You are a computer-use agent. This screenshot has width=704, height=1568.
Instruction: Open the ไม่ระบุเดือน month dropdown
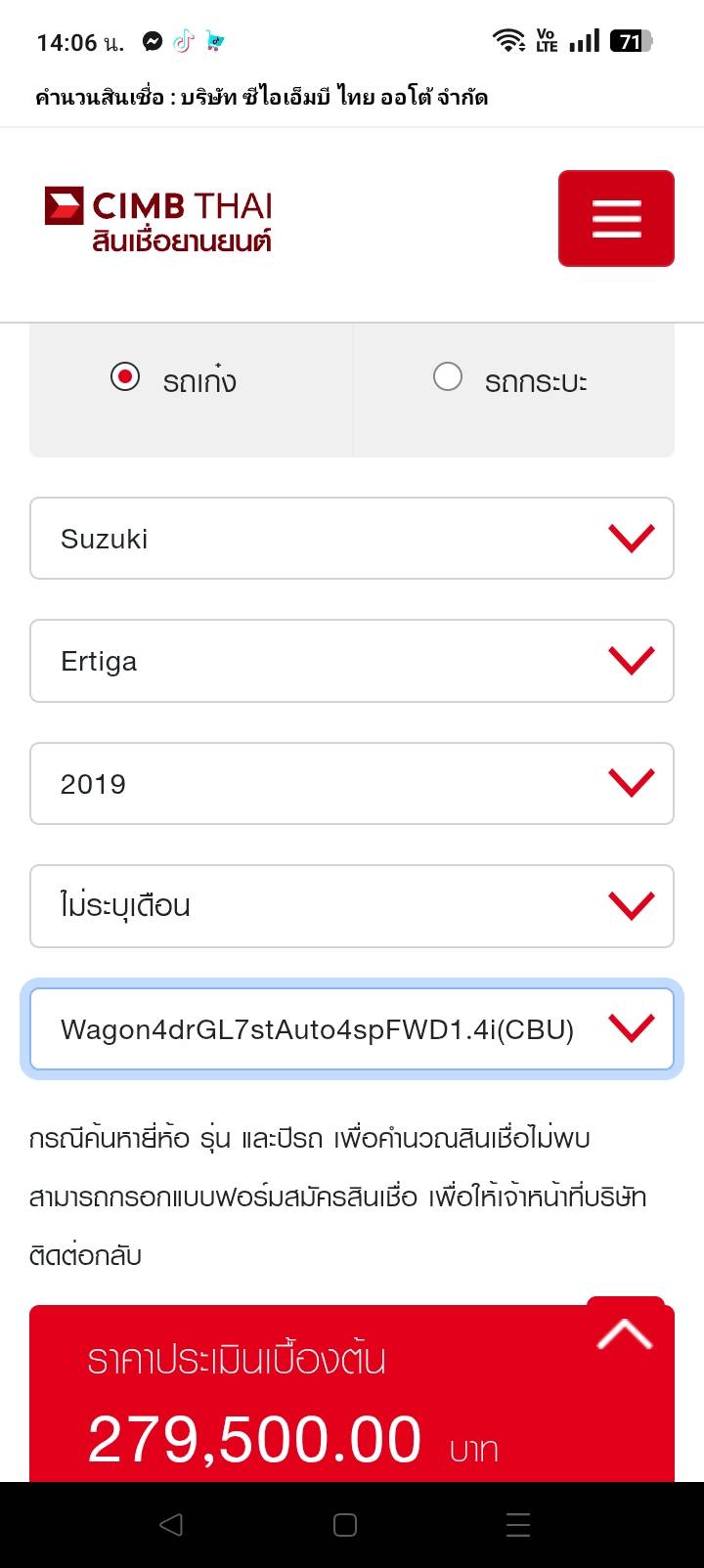(352, 906)
